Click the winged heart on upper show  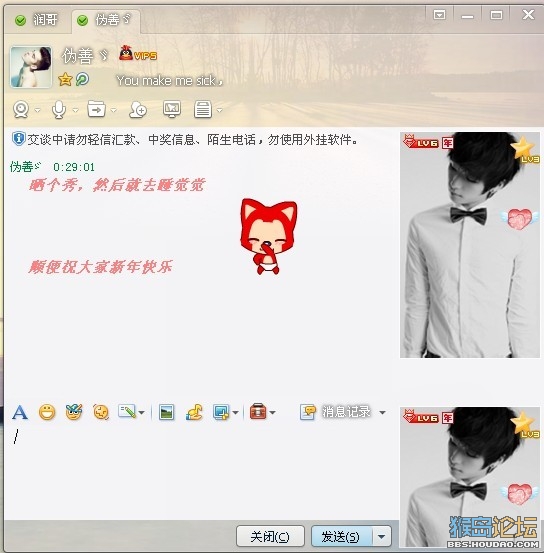pos(519,218)
